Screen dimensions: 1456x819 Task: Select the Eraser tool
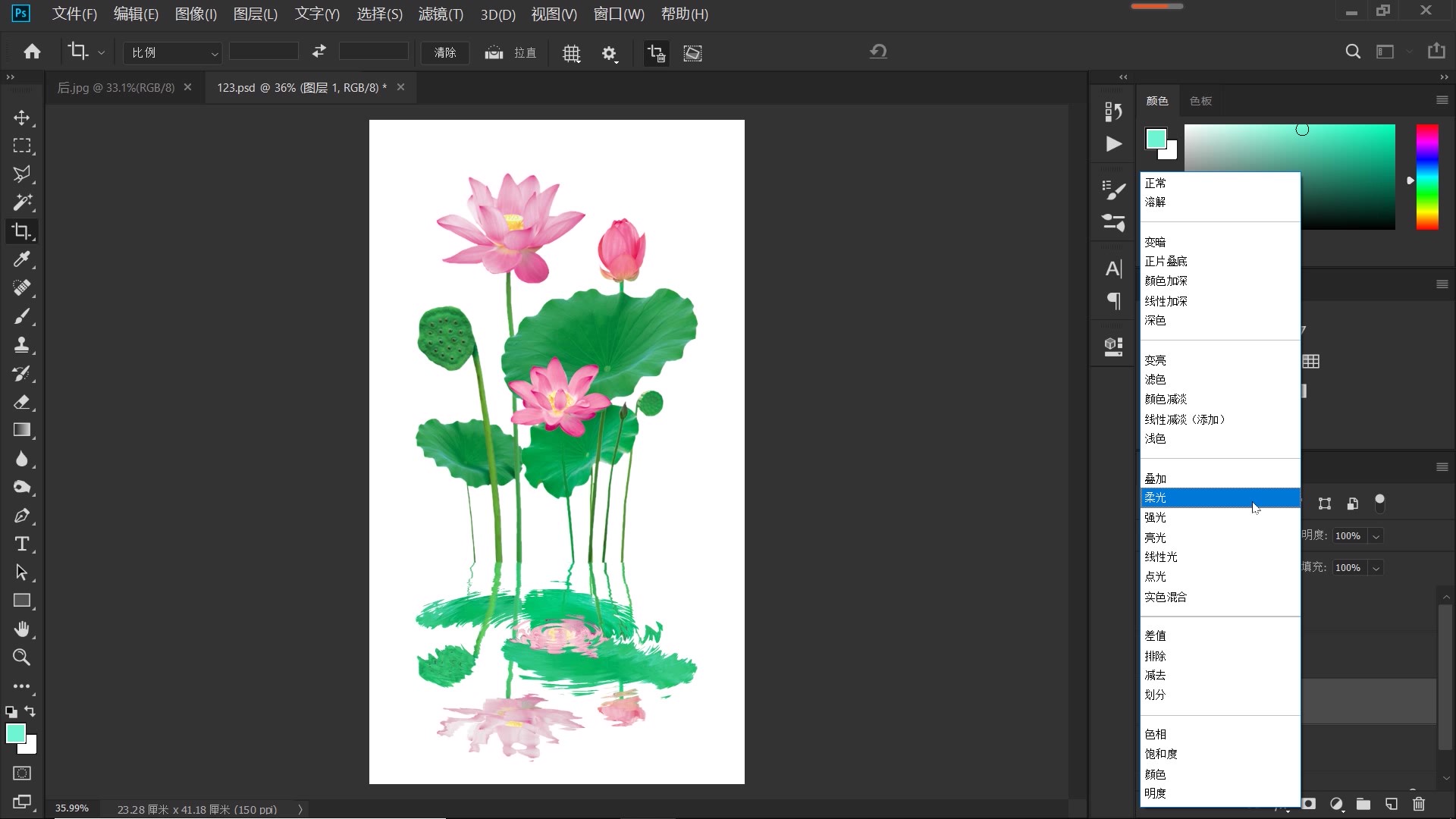click(x=22, y=402)
